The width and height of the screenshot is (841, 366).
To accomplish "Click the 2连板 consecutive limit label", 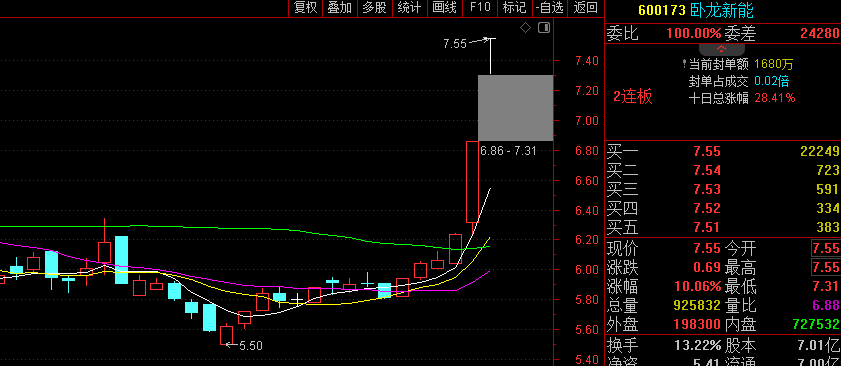I will (633, 97).
